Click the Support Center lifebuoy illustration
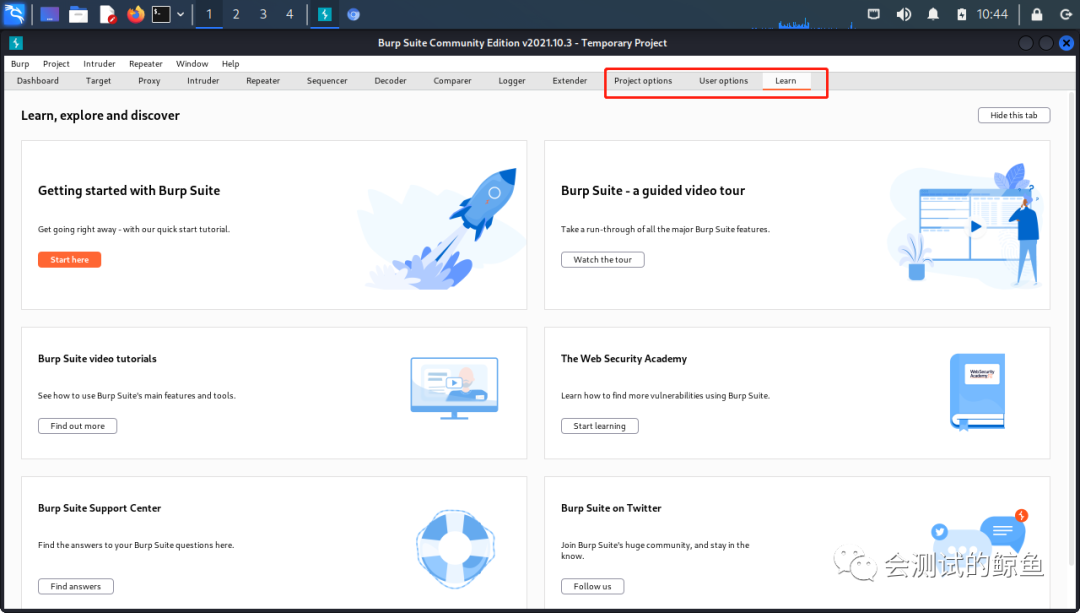 tap(455, 548)
